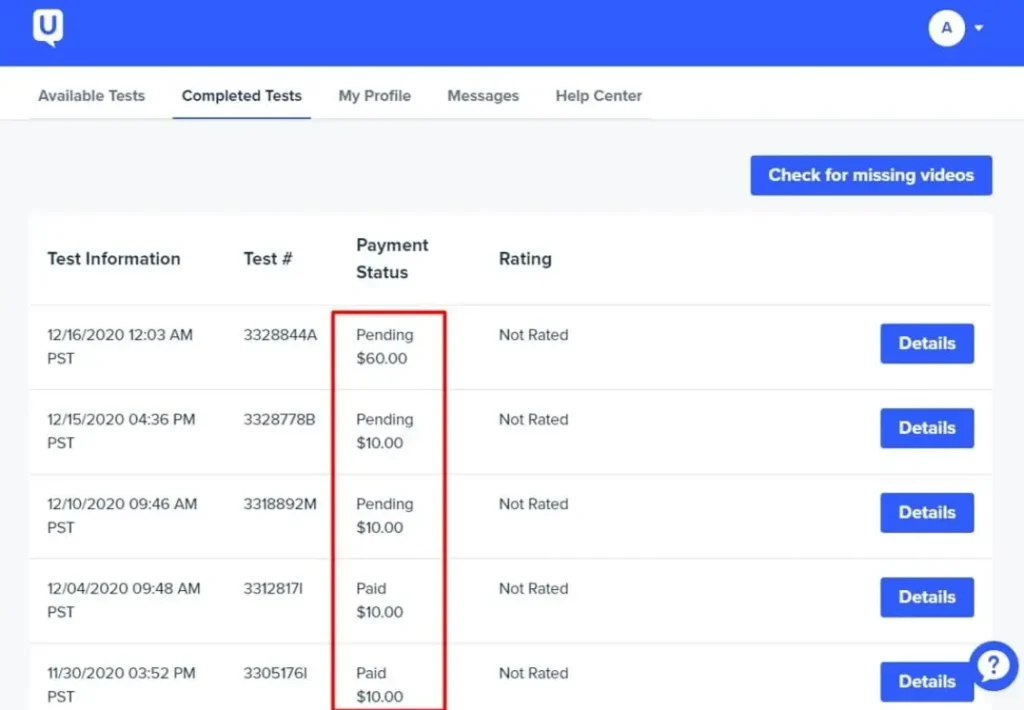The height and width of the screenshot is (710, 1024).
Task: Select test number 3305176I
Action: coord(275,673)
